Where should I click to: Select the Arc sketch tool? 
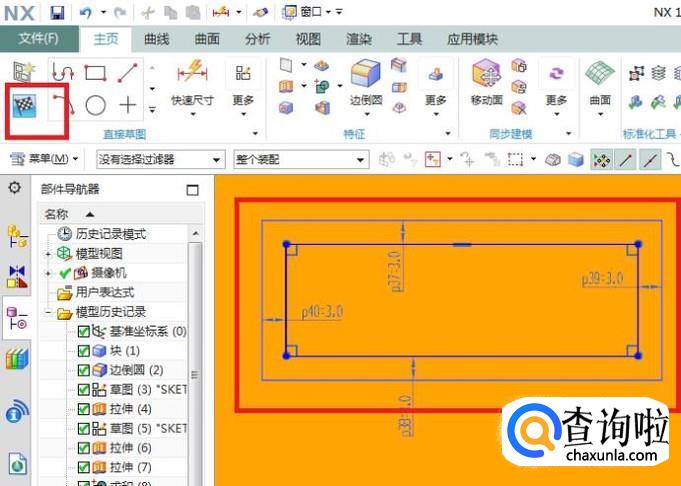[63, 105]
